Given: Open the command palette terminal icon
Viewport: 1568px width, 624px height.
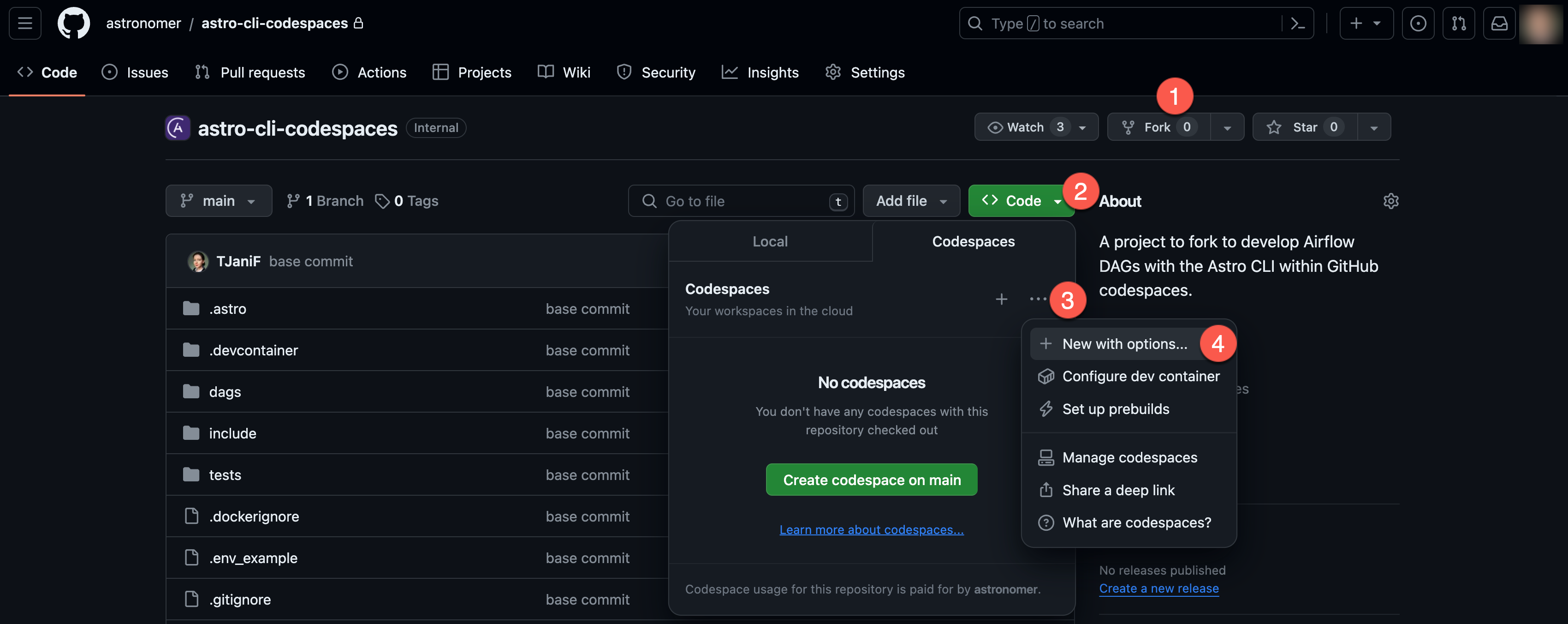Looking at the screenshot, I should point(1298,23).
